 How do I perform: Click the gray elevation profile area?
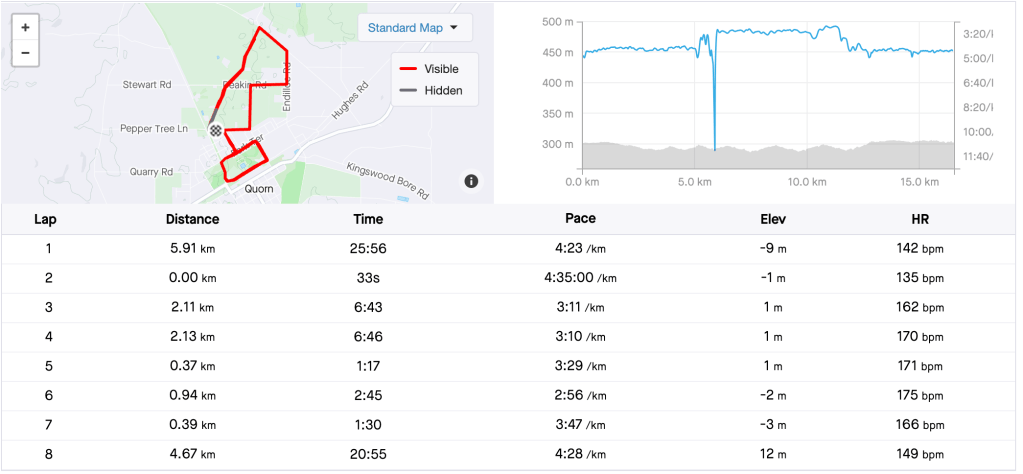[x=800, y=158]
